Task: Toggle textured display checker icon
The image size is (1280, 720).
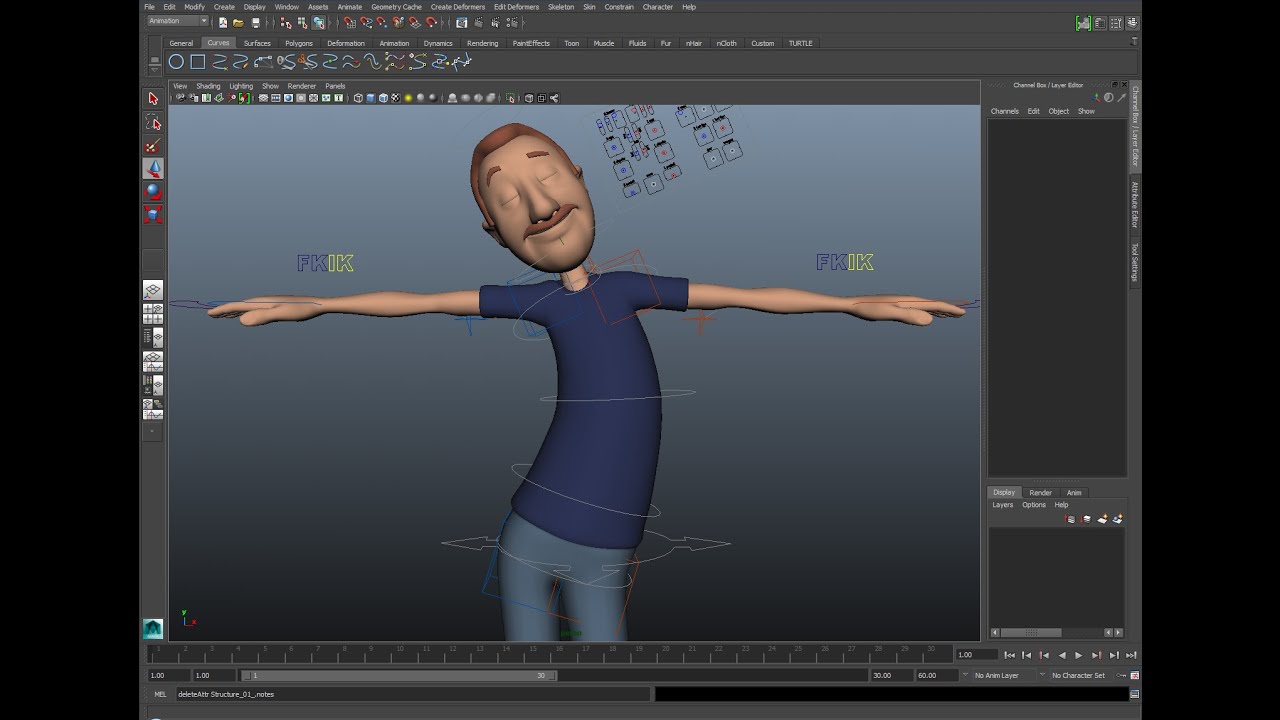Action: pyautogui.click(x=395, y=98)
